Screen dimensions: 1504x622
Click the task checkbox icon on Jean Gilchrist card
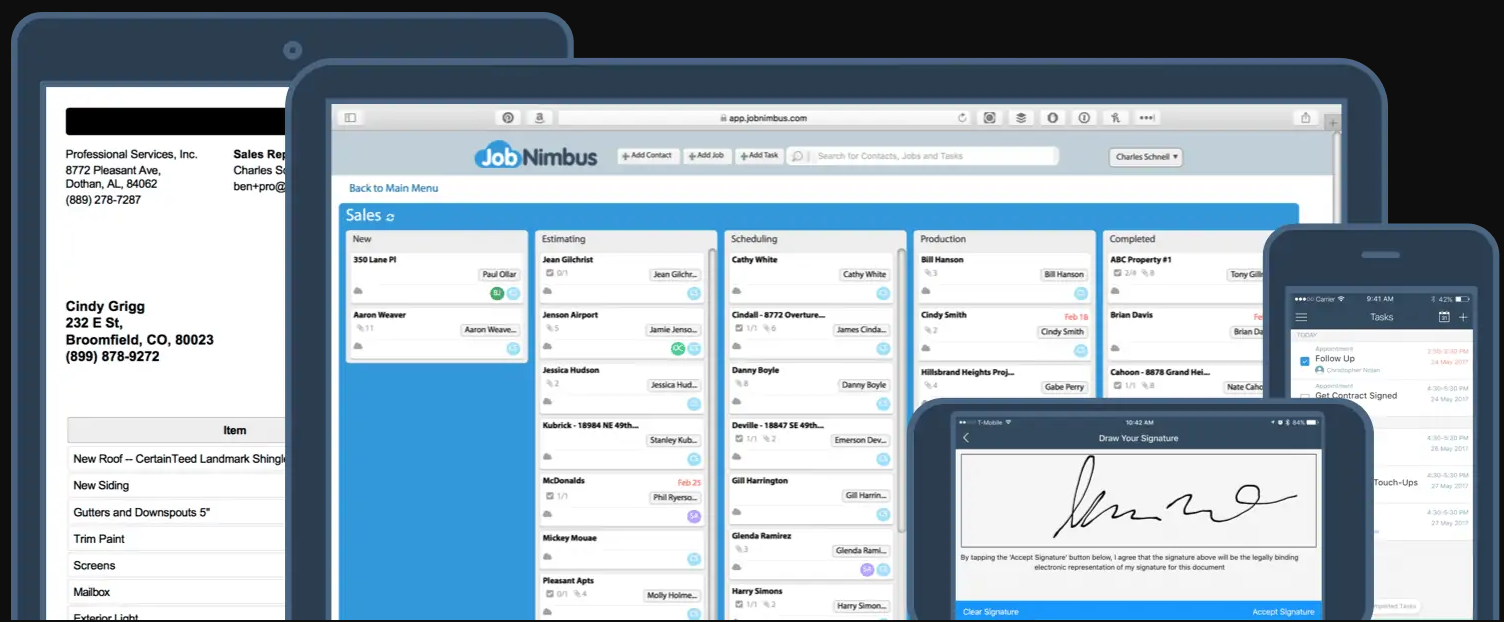[x=548, y=273]
